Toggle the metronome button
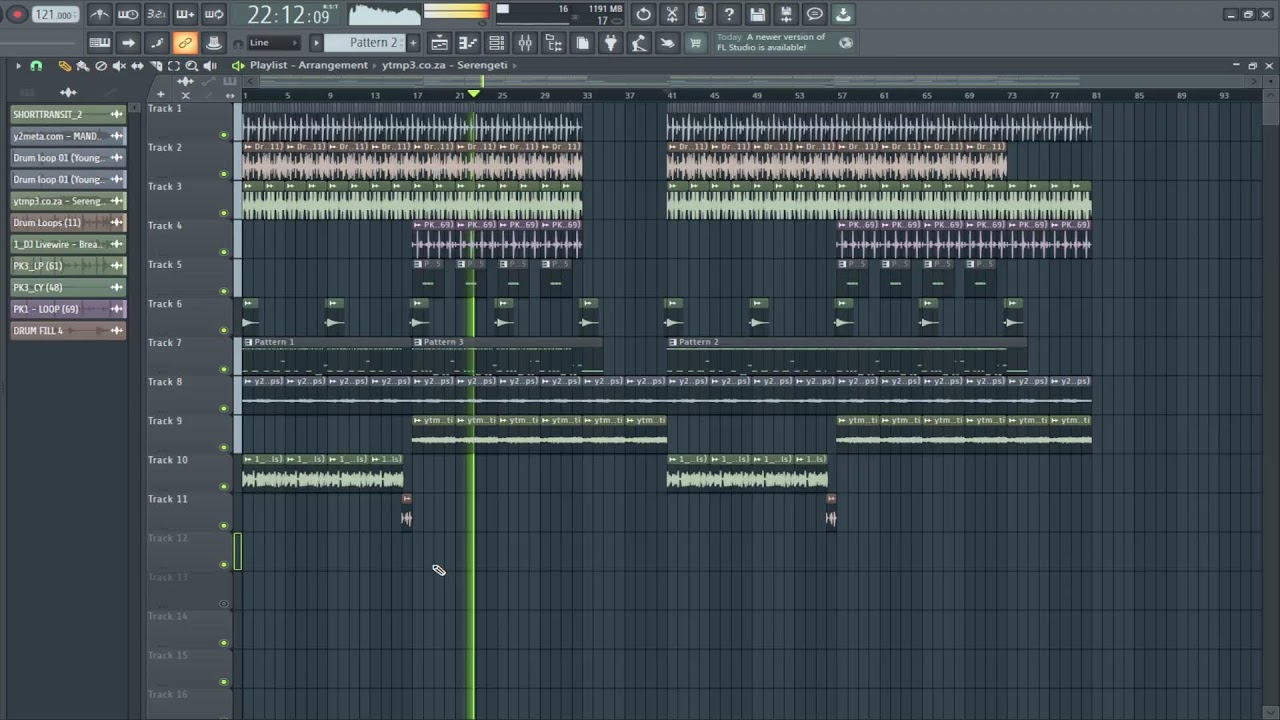 [x=99, y=14]
